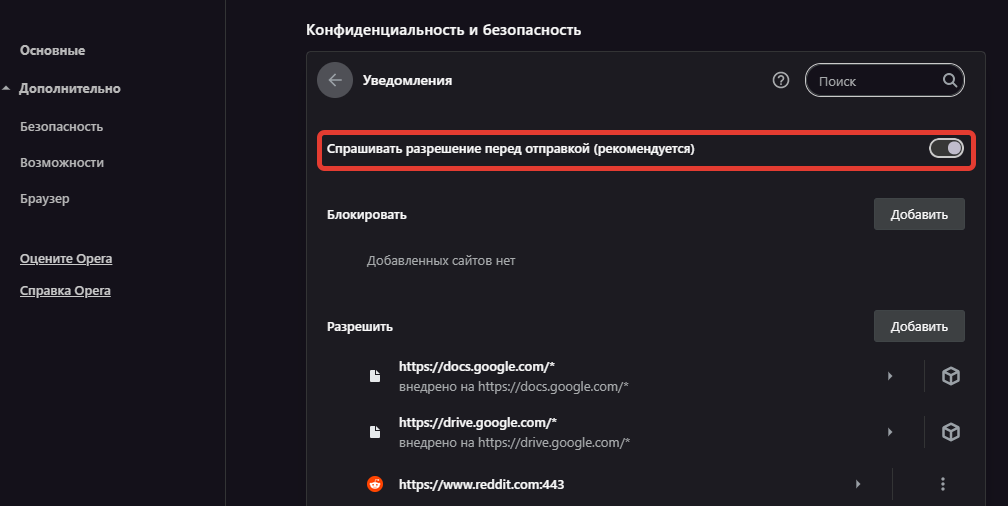1008x506 pixels.
Task: Click extension cube icon for drive.google.com
Action: coord(951,432)
